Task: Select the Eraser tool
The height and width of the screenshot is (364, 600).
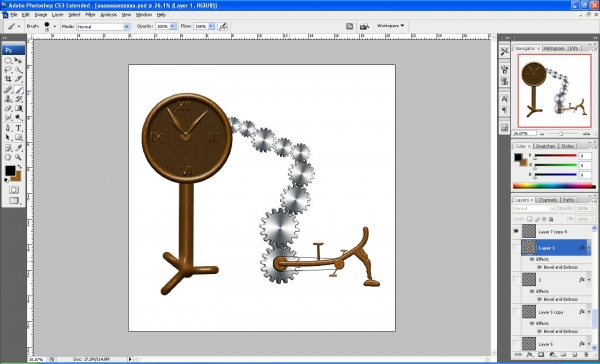Action: [8, 108]
